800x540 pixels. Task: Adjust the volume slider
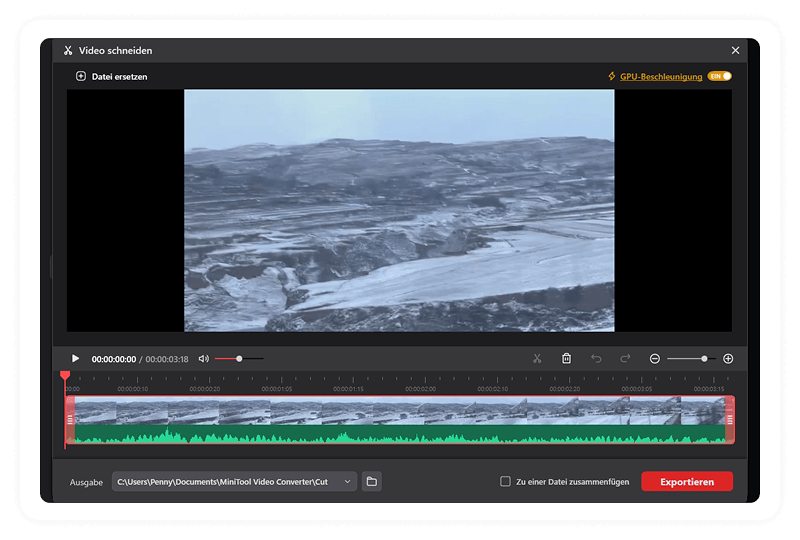239,359
